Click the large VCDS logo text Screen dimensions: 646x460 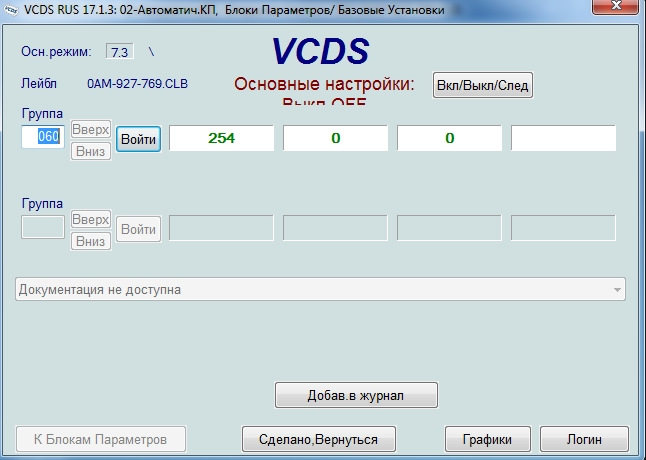[x=320, y=51]
